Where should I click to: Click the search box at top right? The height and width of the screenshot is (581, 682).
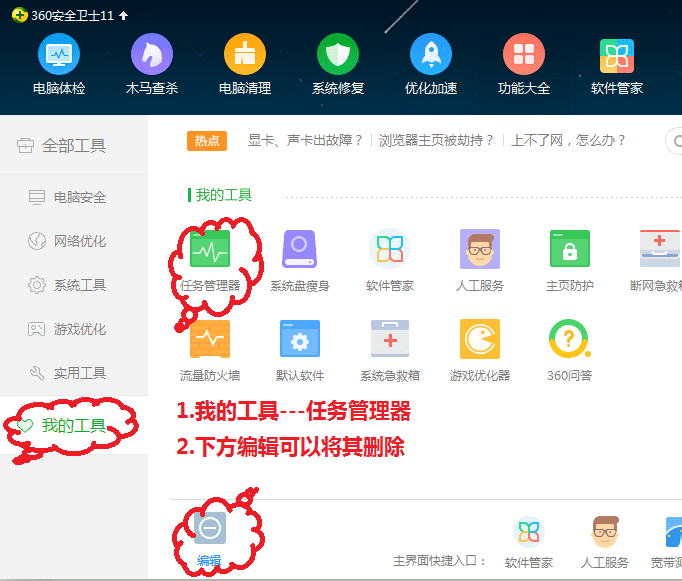pos(674,141)
